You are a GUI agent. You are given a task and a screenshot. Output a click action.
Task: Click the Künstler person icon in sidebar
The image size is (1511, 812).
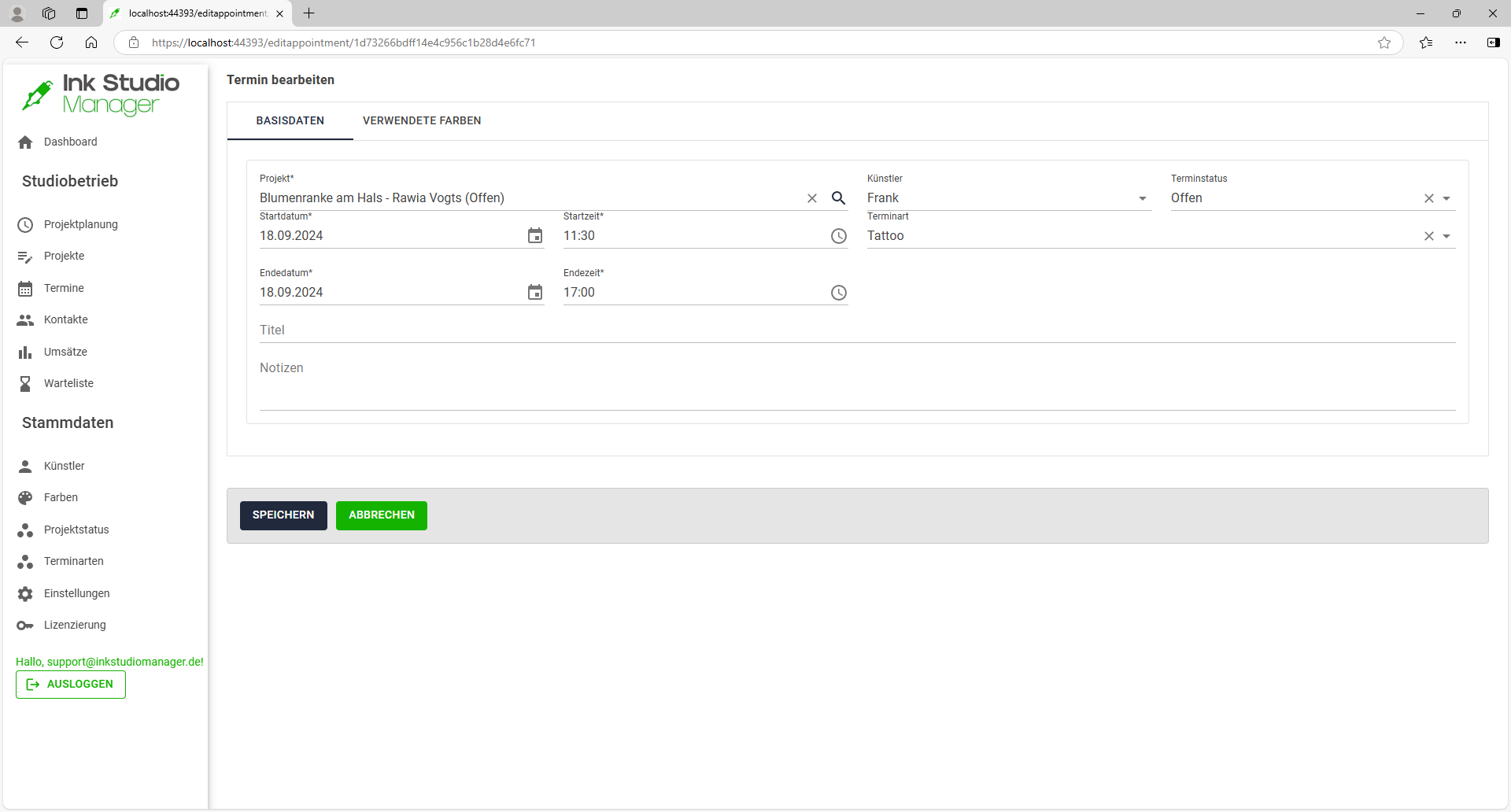coord(25,467)
